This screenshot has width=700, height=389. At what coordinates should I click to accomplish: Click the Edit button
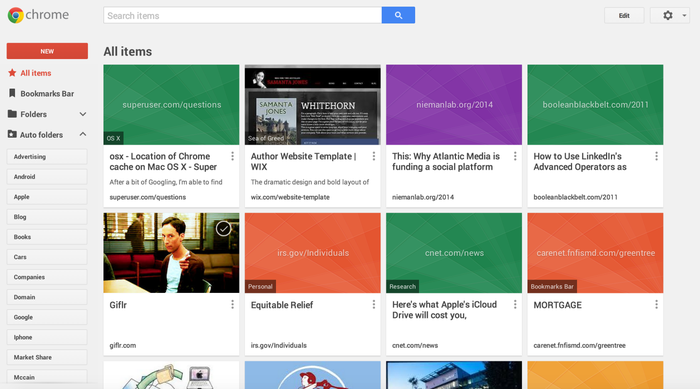[x=624, y=16]
